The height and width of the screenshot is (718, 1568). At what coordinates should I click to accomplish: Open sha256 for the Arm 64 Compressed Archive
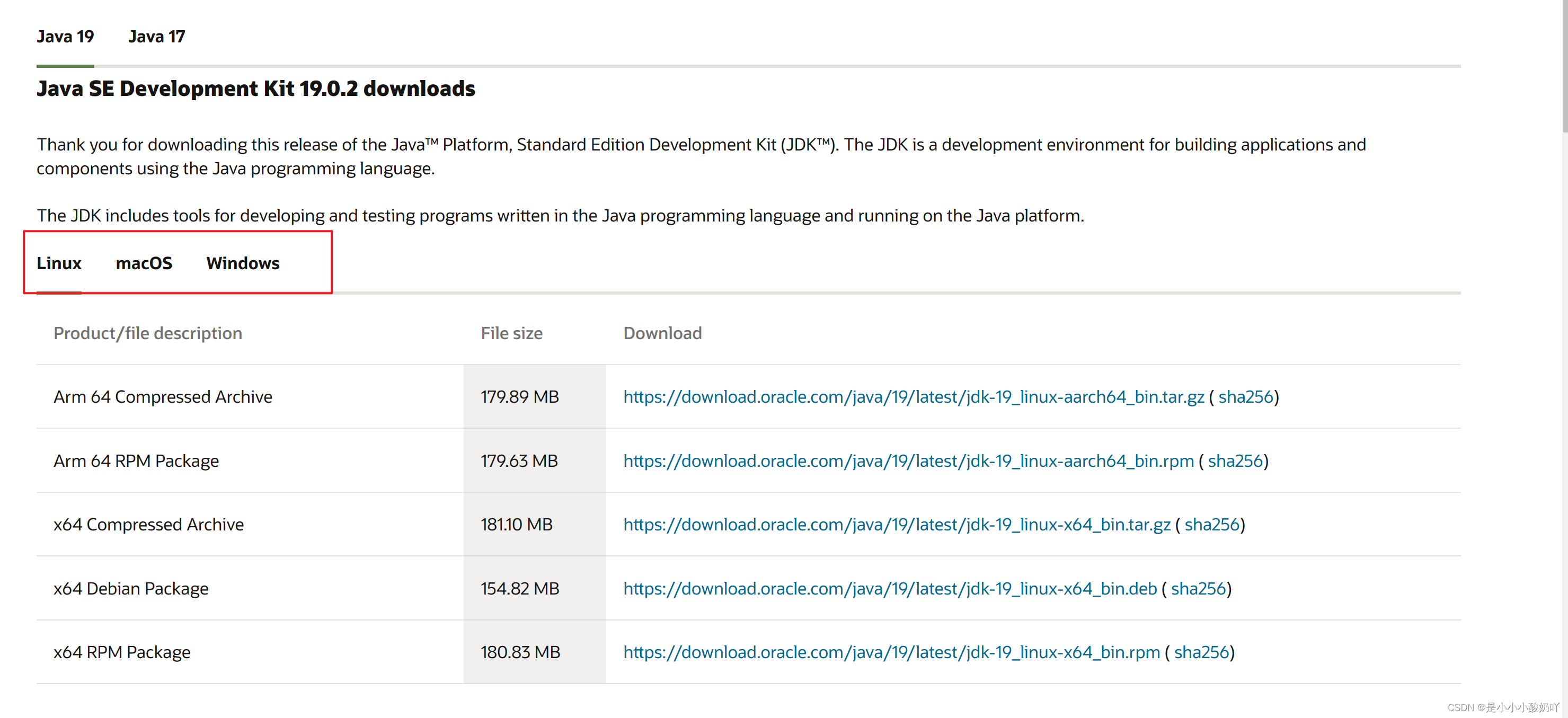coord(1245,397)
